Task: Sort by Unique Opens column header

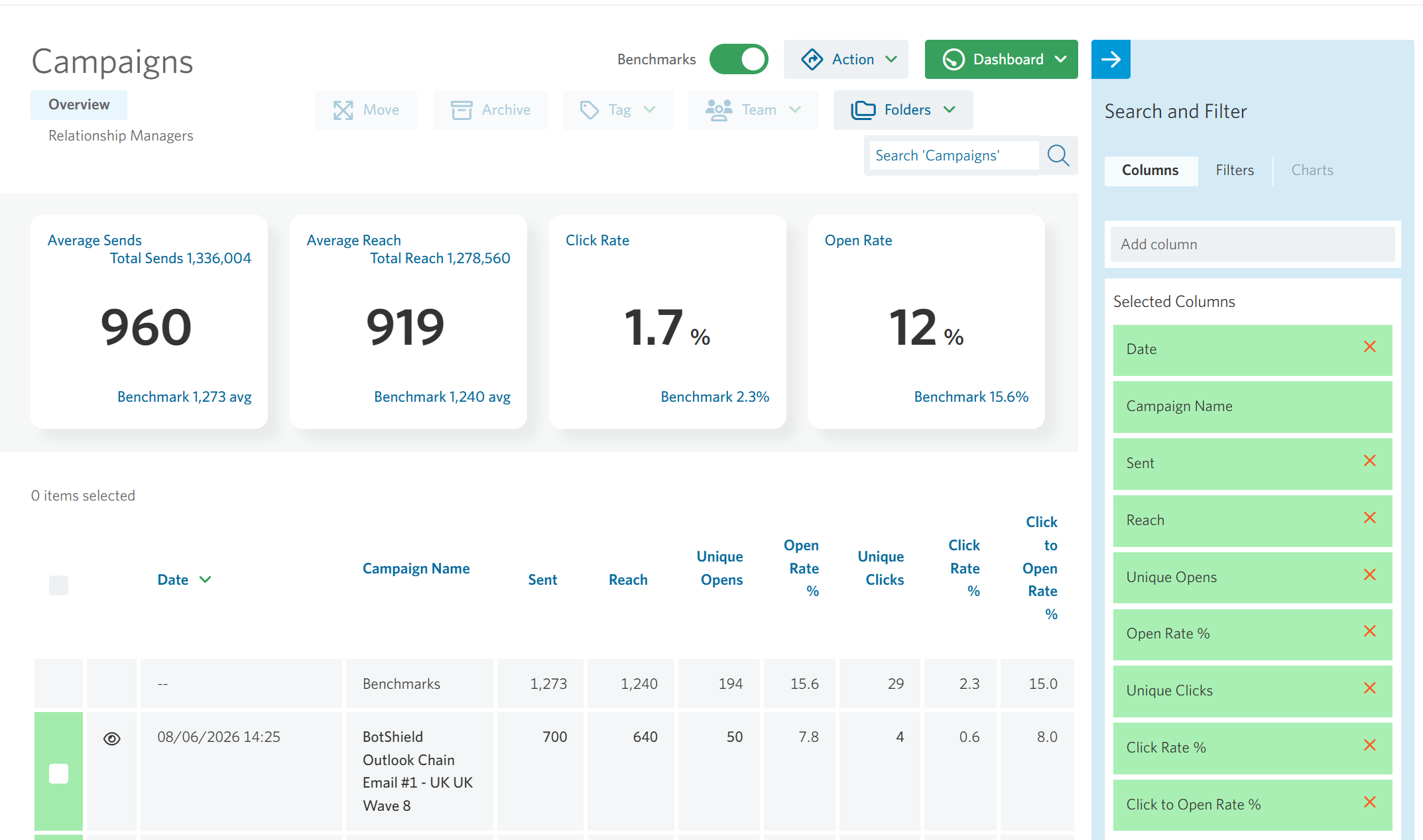Action: pos(720,568)
